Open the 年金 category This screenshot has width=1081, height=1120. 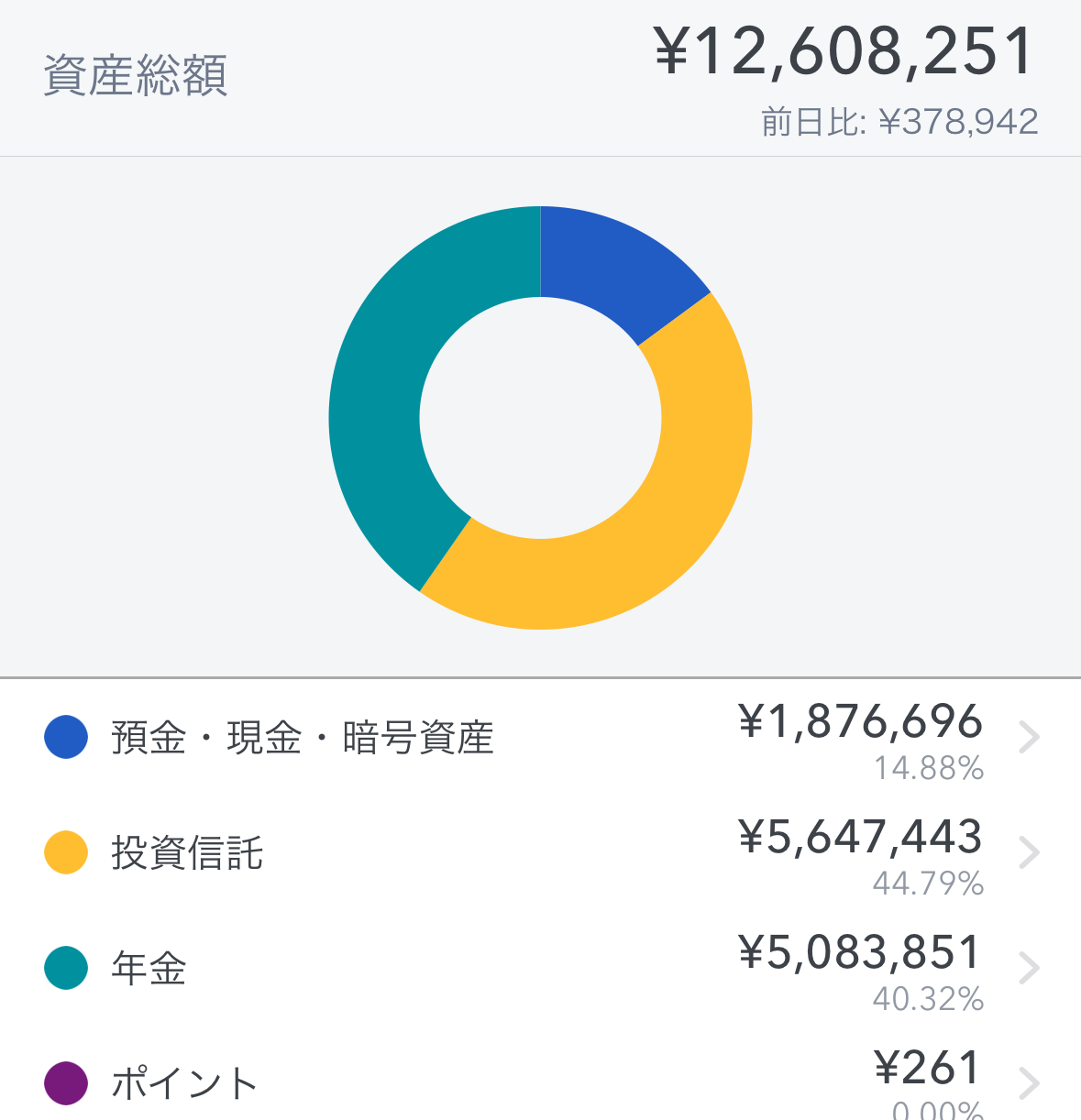click(149, 969)
